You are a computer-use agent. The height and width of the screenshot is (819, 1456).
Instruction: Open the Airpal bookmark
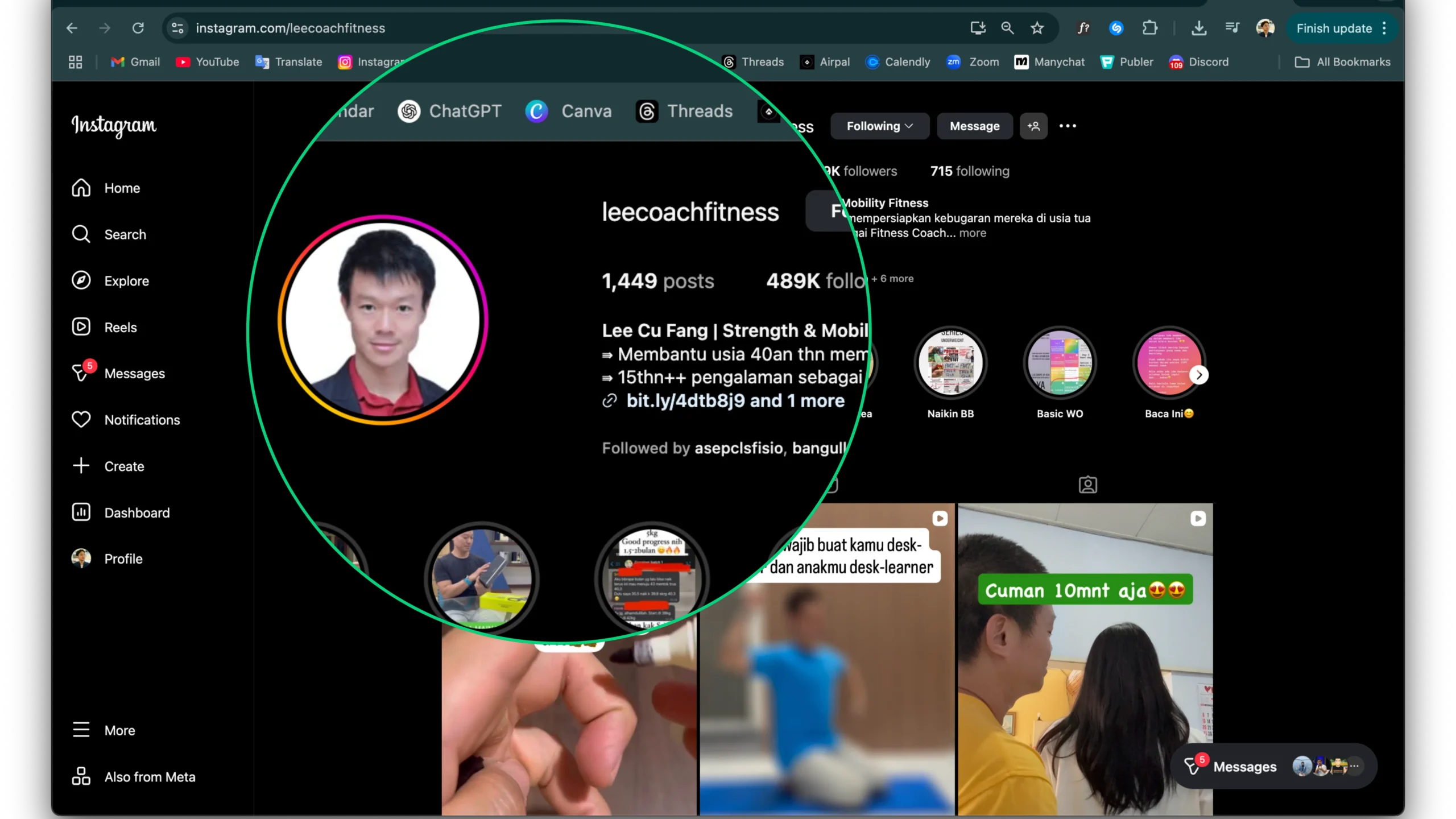coord(825,62)
